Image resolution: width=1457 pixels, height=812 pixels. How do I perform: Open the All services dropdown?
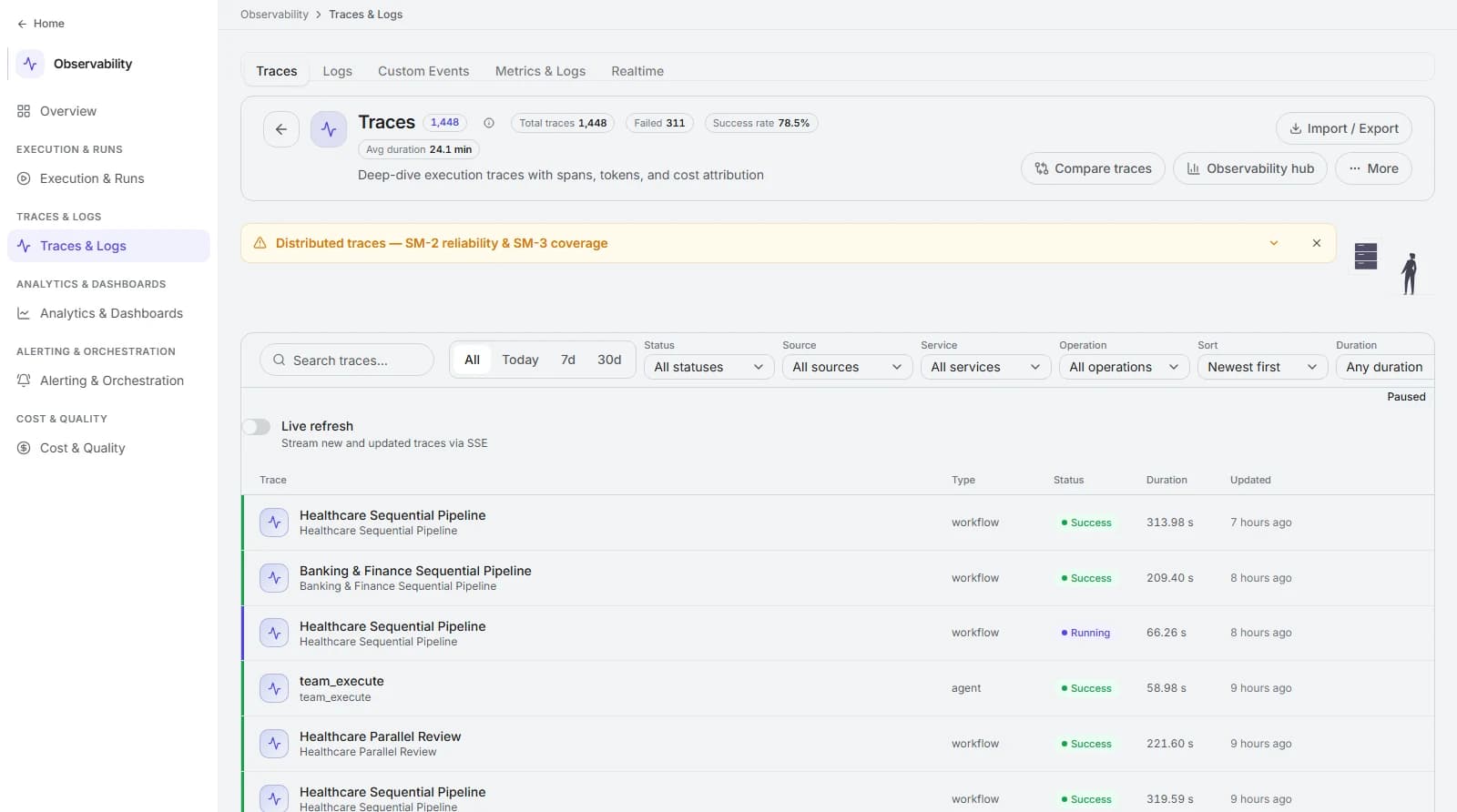985,367
